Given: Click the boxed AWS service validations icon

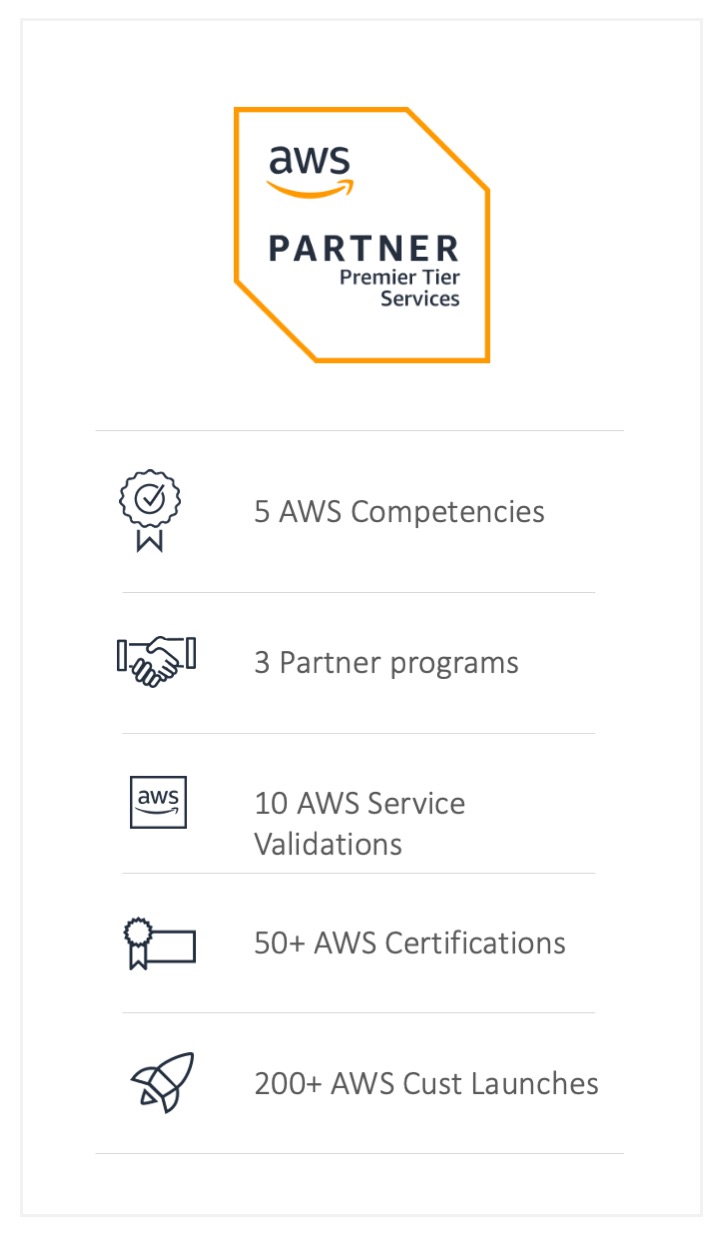Looking at the screenshot, I should 158,802.
